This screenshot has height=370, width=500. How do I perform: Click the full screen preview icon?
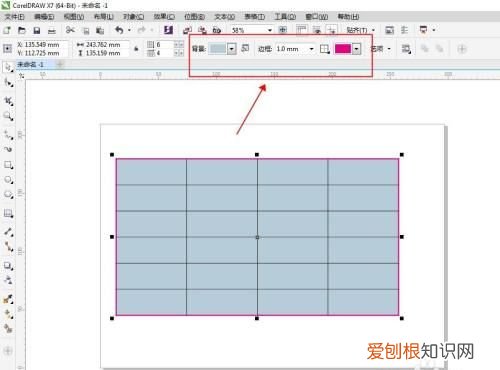click(x=283, y=30)
